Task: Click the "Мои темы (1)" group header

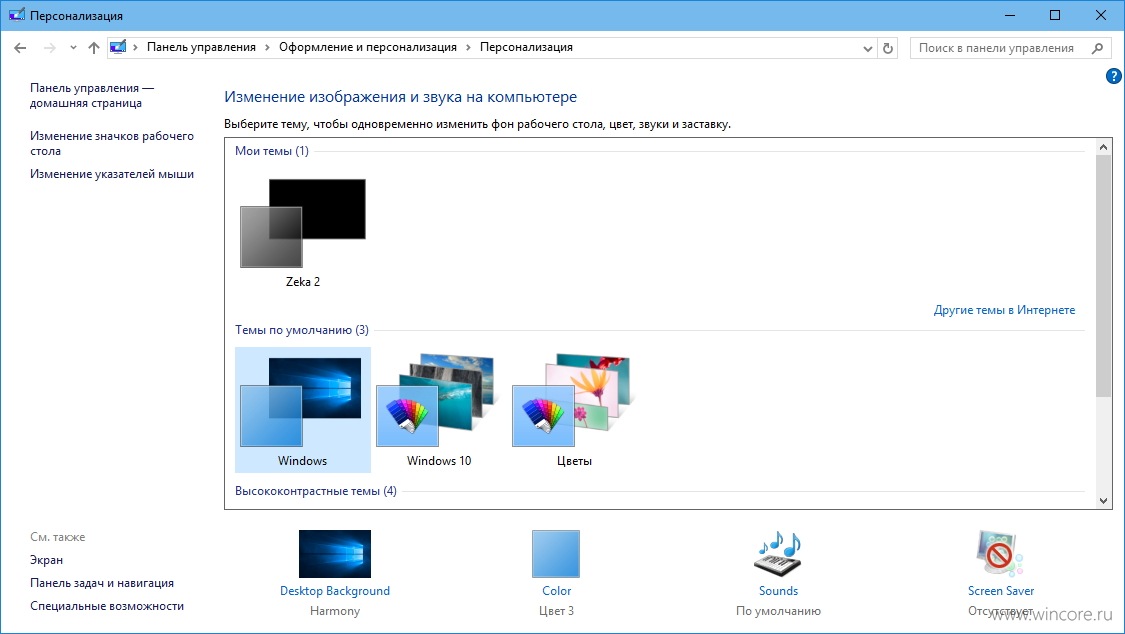Action: point(272,151)
